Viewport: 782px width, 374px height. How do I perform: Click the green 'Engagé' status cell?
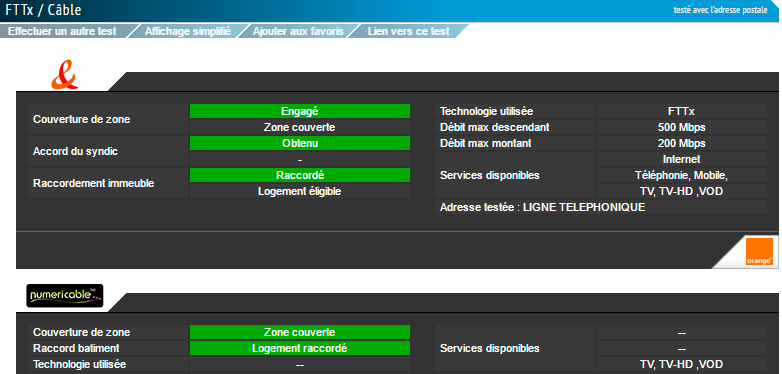(x=300, y=111)
